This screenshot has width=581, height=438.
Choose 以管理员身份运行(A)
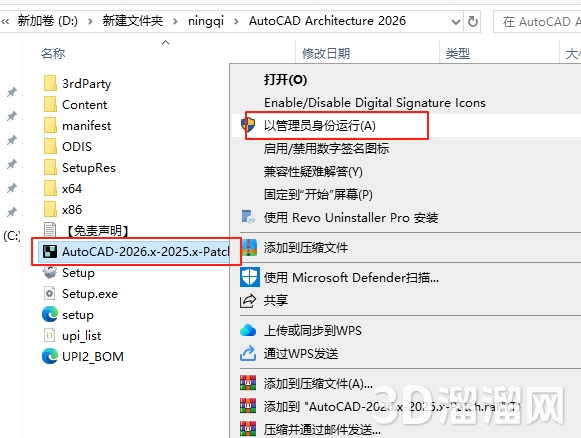pos(320,126)
